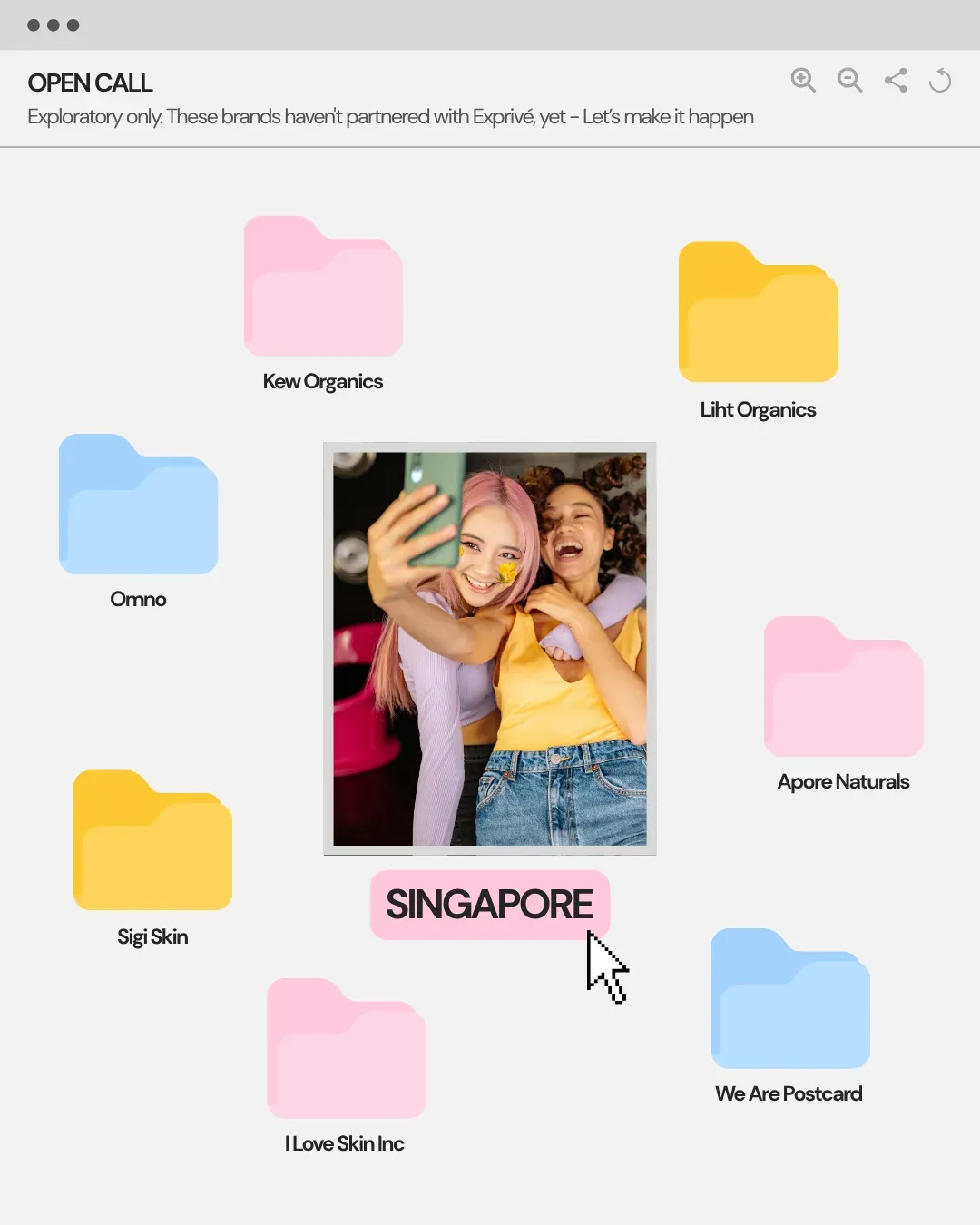Open the pink I Love Skin Inc folder
Image resolution: width=980 pixels, height=1225 pixels.
[347, 1048]
